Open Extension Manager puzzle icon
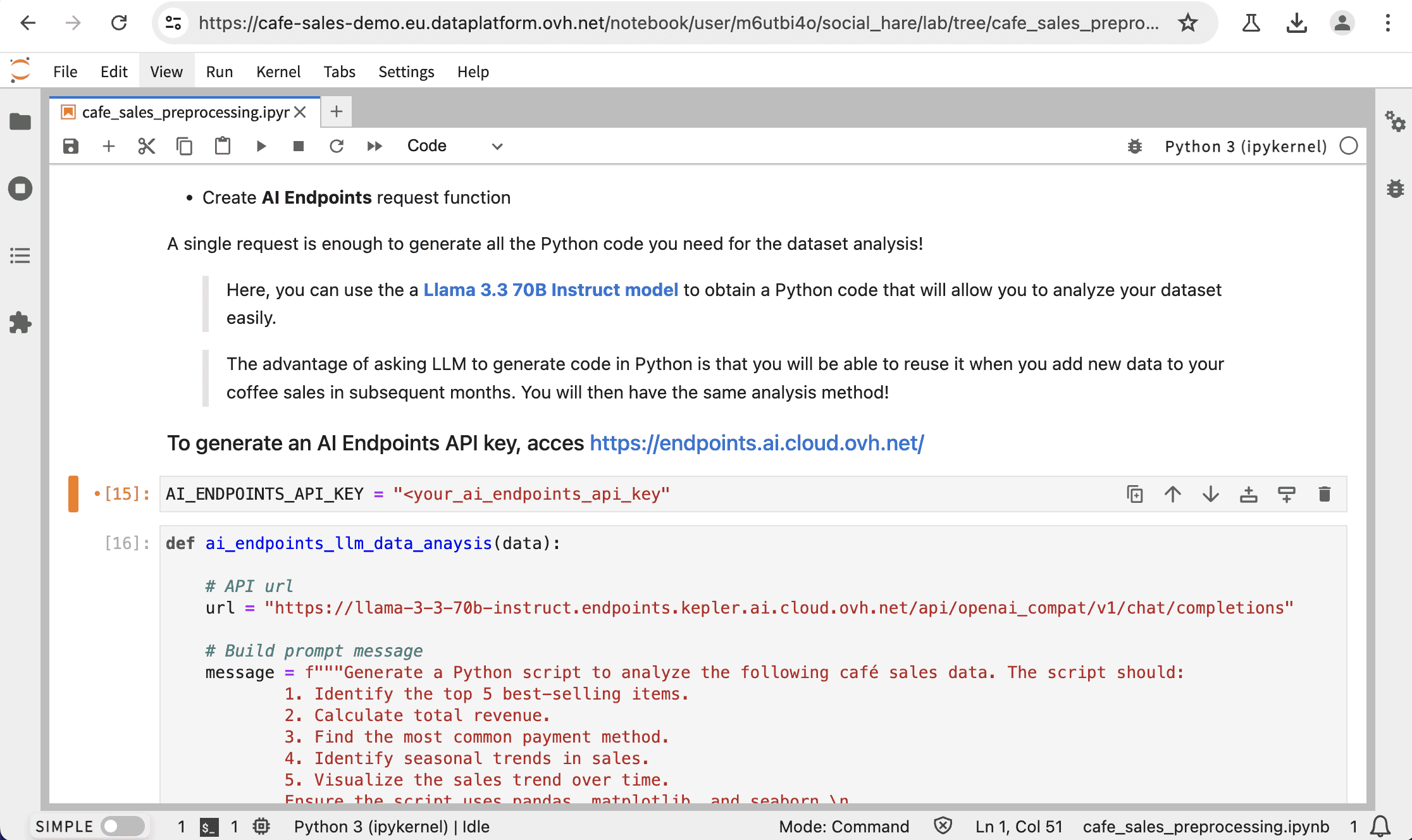The image size is (1412, 840). point(20,323)
